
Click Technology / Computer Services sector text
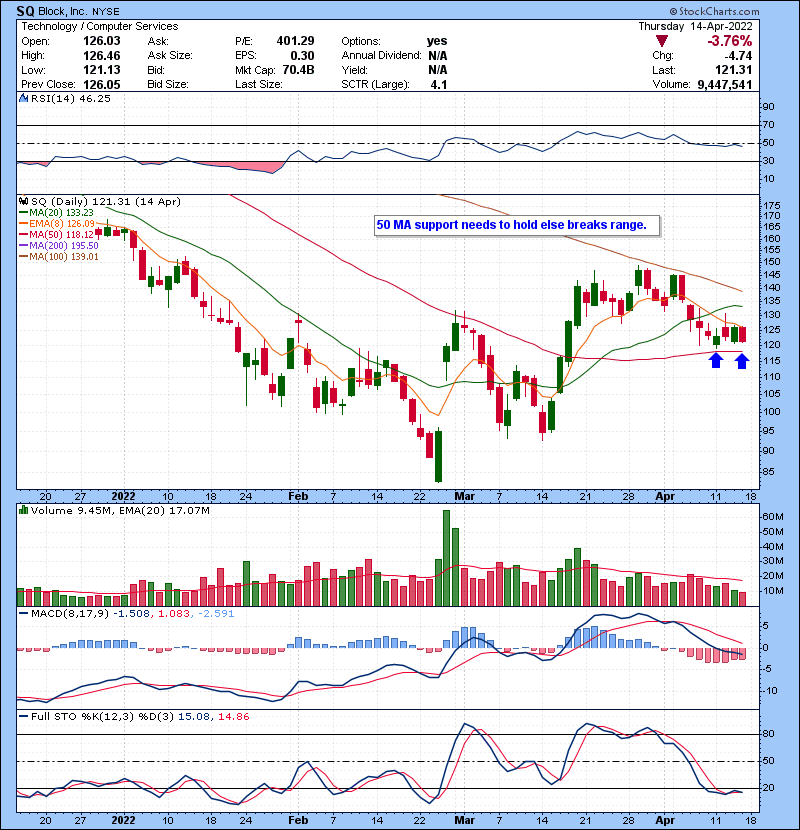[x=100, y=26]
